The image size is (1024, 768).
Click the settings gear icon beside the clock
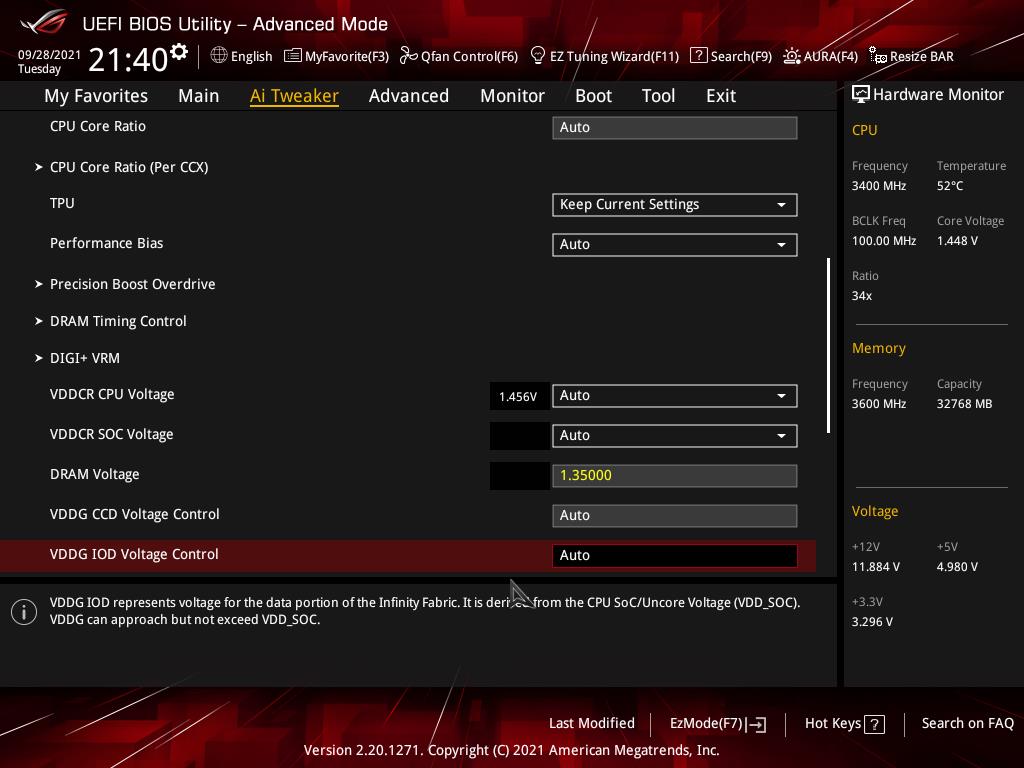(x=179, y=52)
